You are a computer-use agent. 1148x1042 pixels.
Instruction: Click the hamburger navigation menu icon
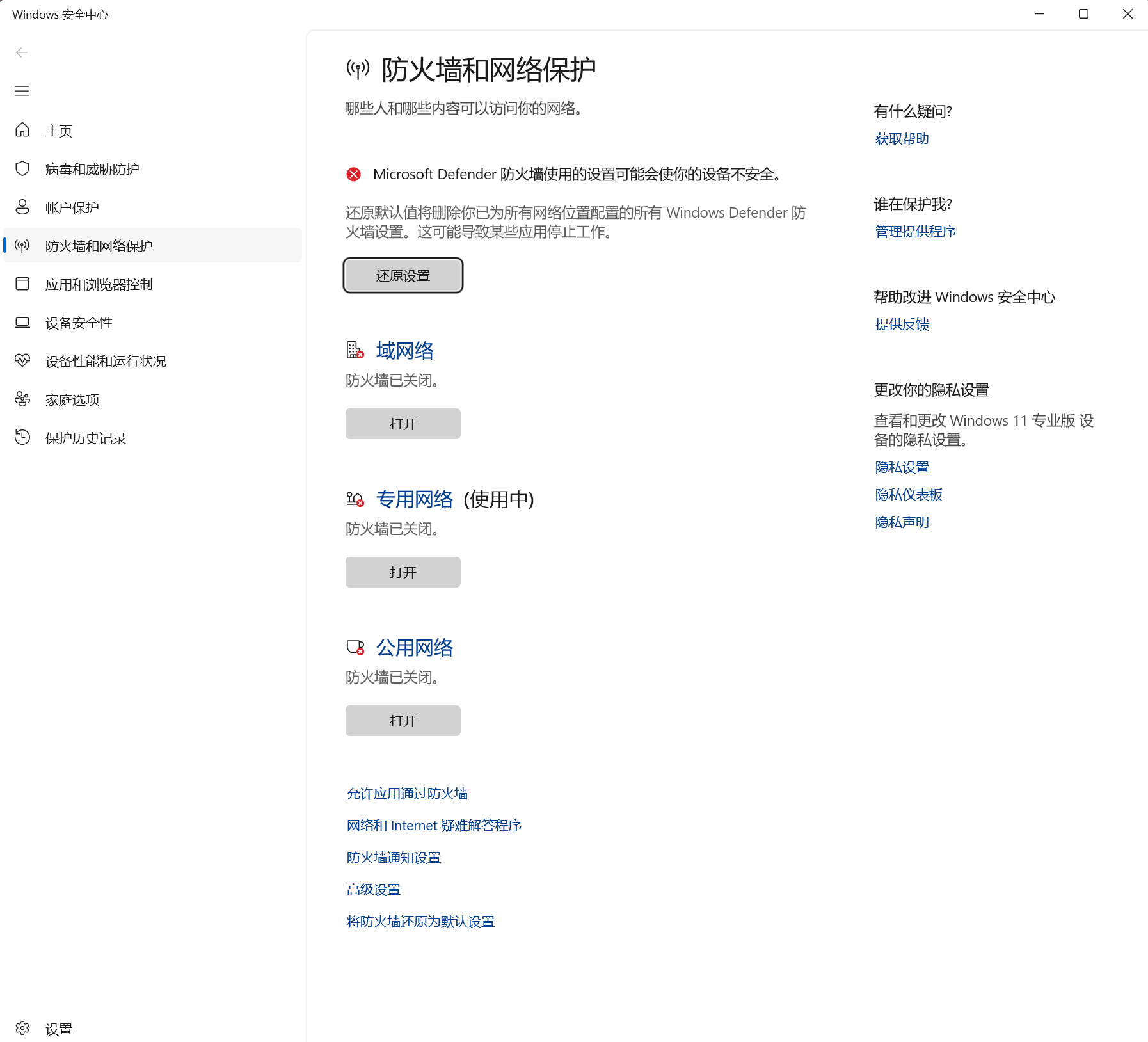[22, 91]
